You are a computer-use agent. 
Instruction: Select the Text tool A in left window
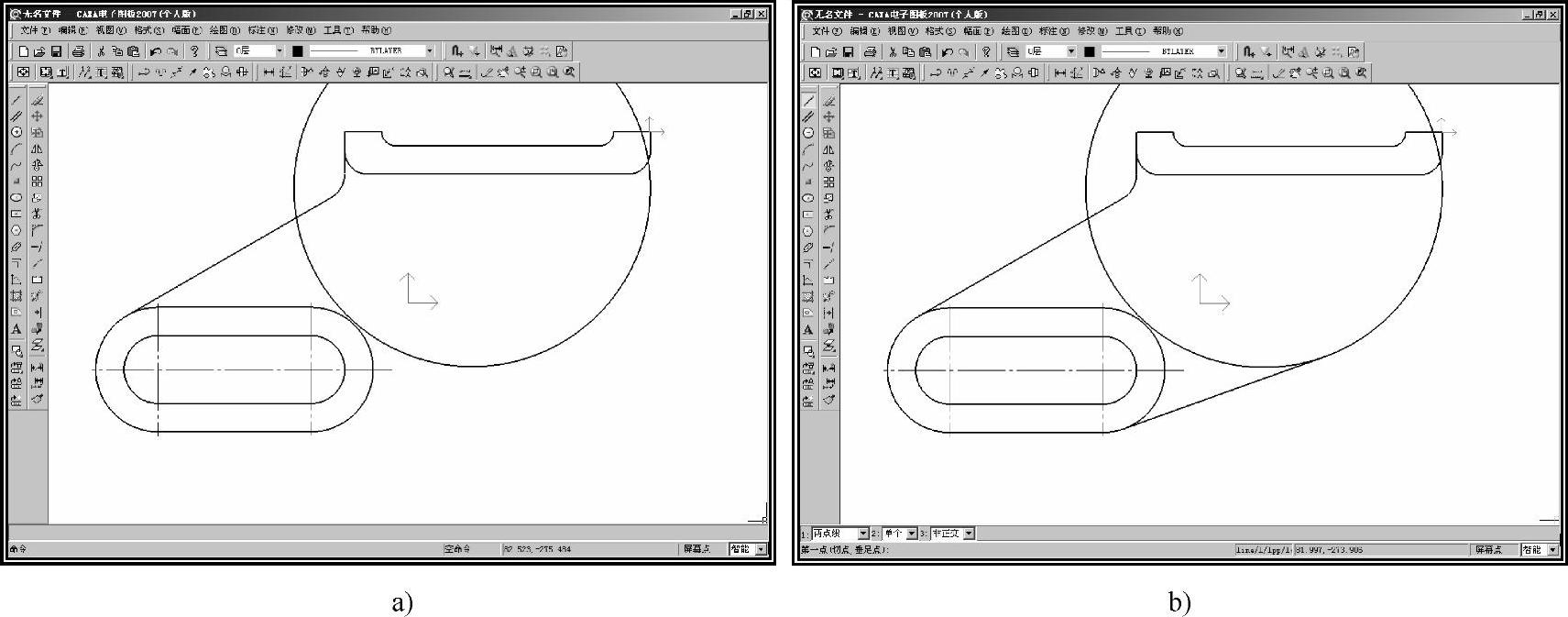tap(16, 329)
